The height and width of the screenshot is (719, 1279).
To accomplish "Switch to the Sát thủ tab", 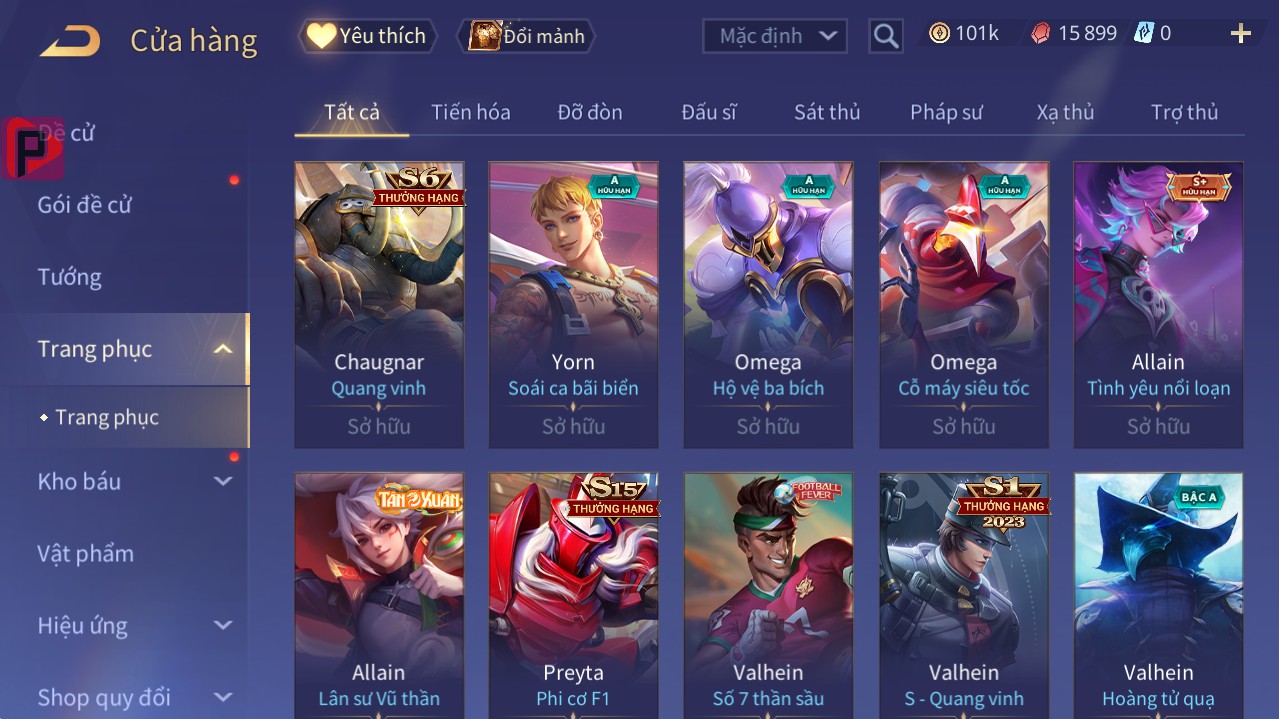I will [x=827, y=112].
